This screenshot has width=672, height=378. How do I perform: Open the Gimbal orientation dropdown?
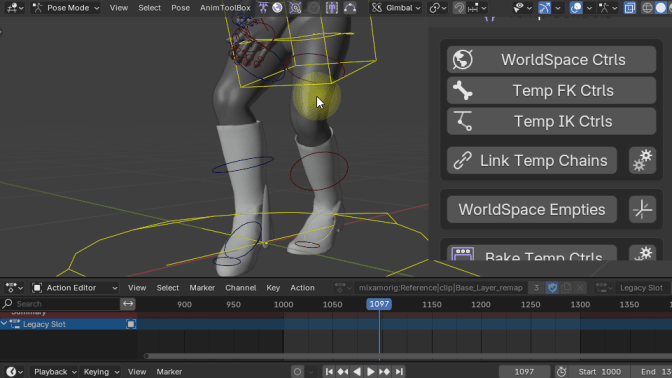coord(396,8)
